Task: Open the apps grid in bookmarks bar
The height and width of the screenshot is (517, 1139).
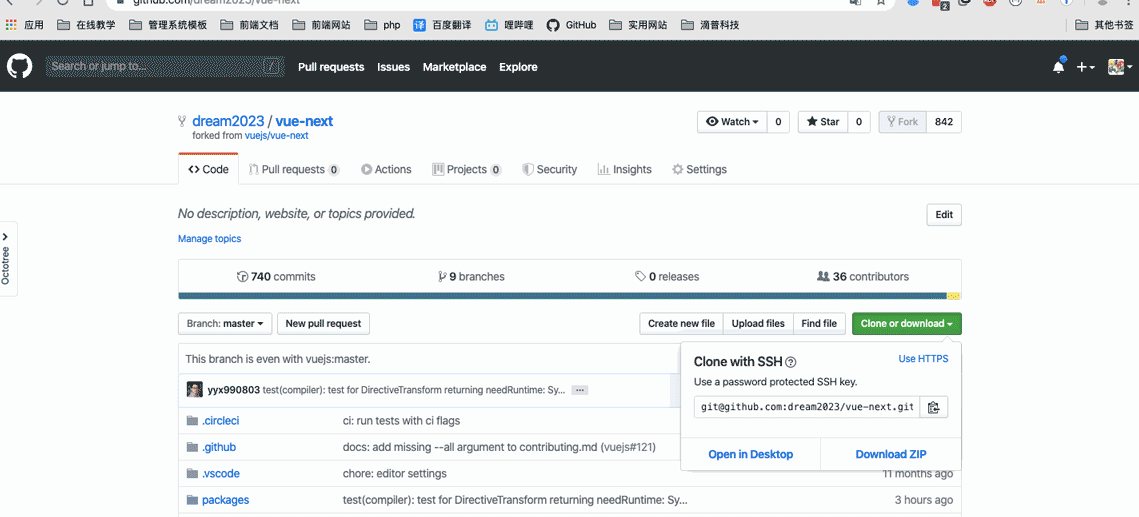Action: pos(11,25)
